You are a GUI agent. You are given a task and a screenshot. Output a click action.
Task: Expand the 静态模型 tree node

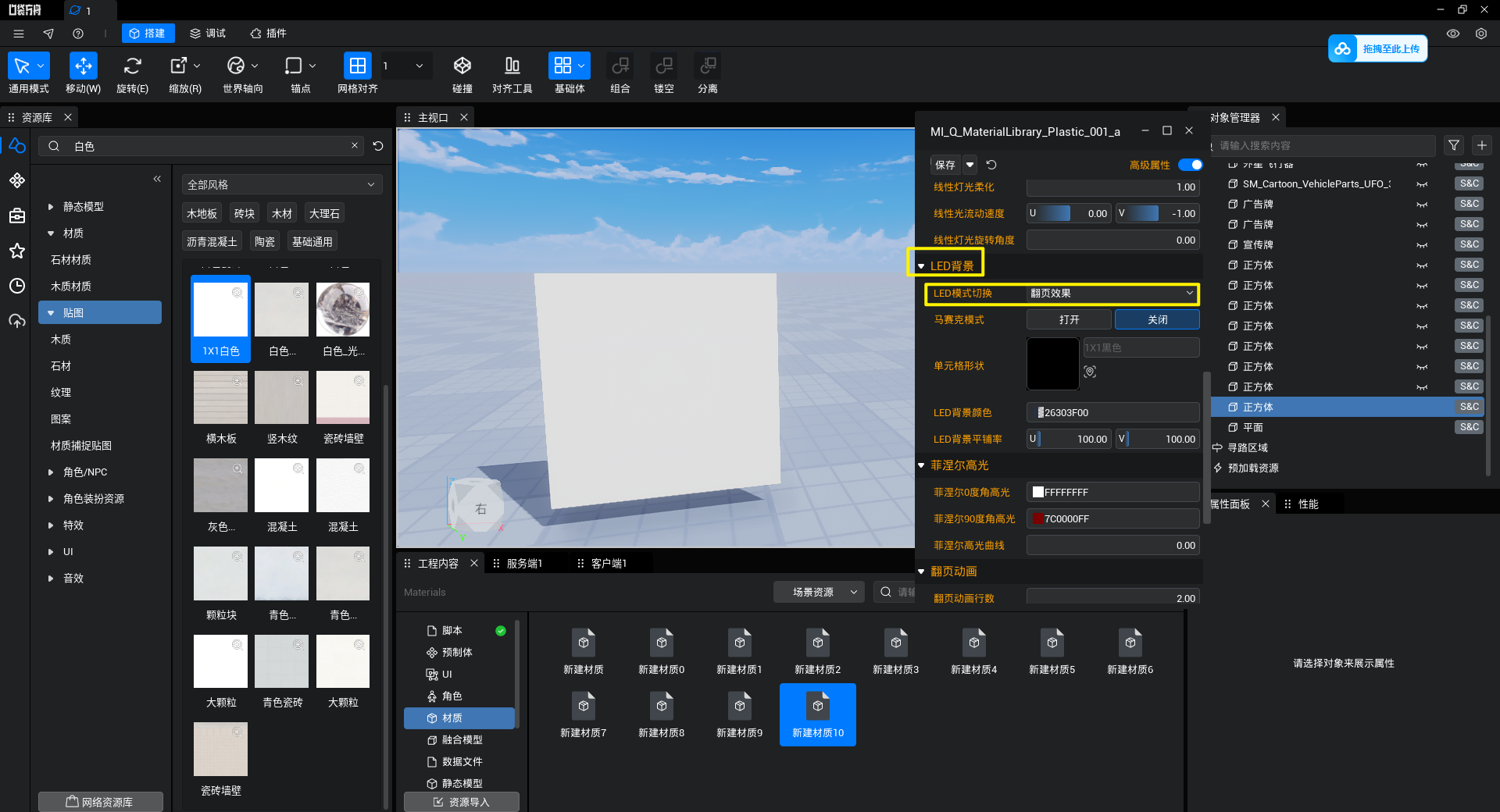(51, 207)
